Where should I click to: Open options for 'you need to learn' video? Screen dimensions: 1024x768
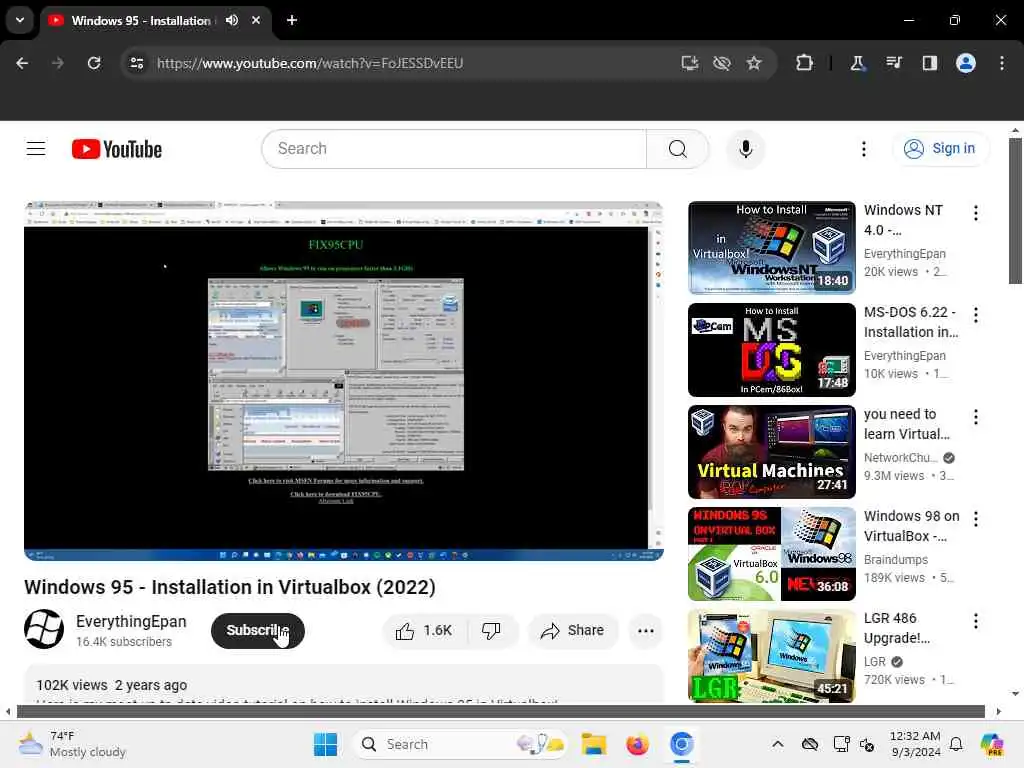click(x=976, y=417)
